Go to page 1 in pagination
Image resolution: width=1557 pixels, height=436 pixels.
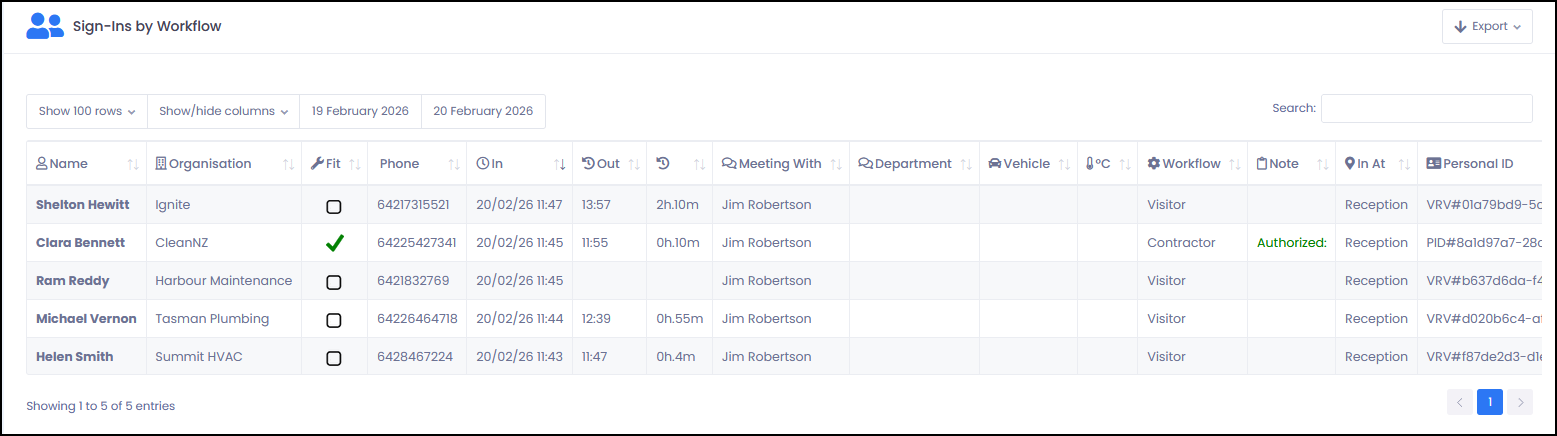coord(1489,403)
